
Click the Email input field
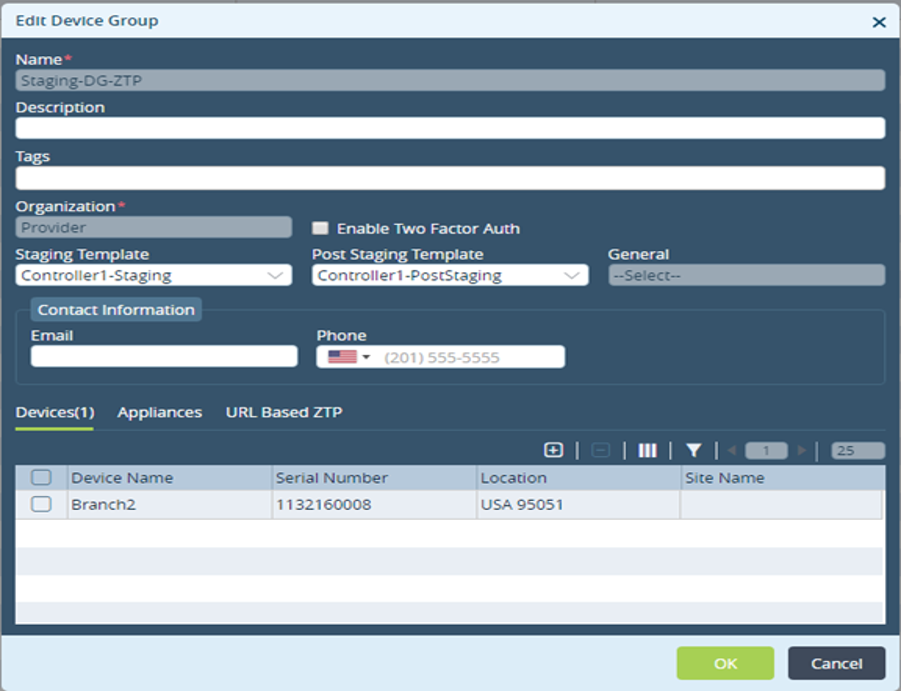(x=164, y=356)
